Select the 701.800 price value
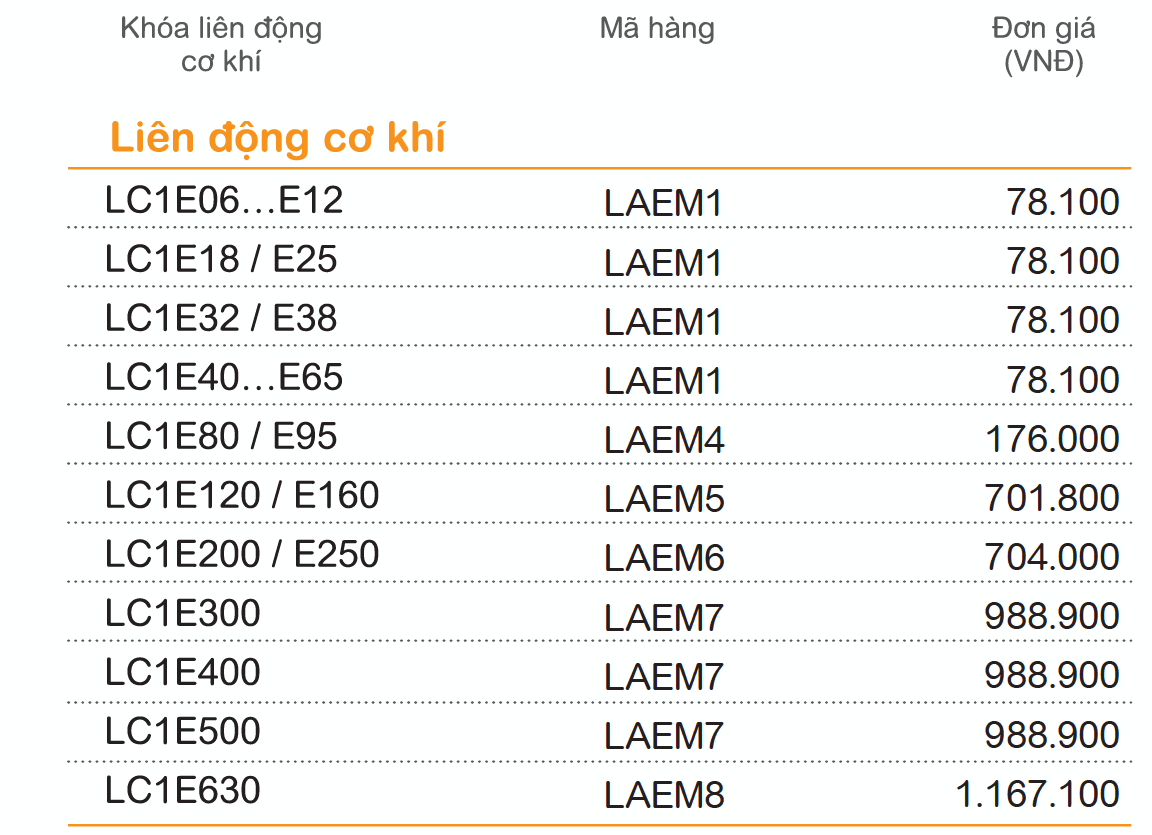The image size is (1152, 835). tap(1052, 498)
